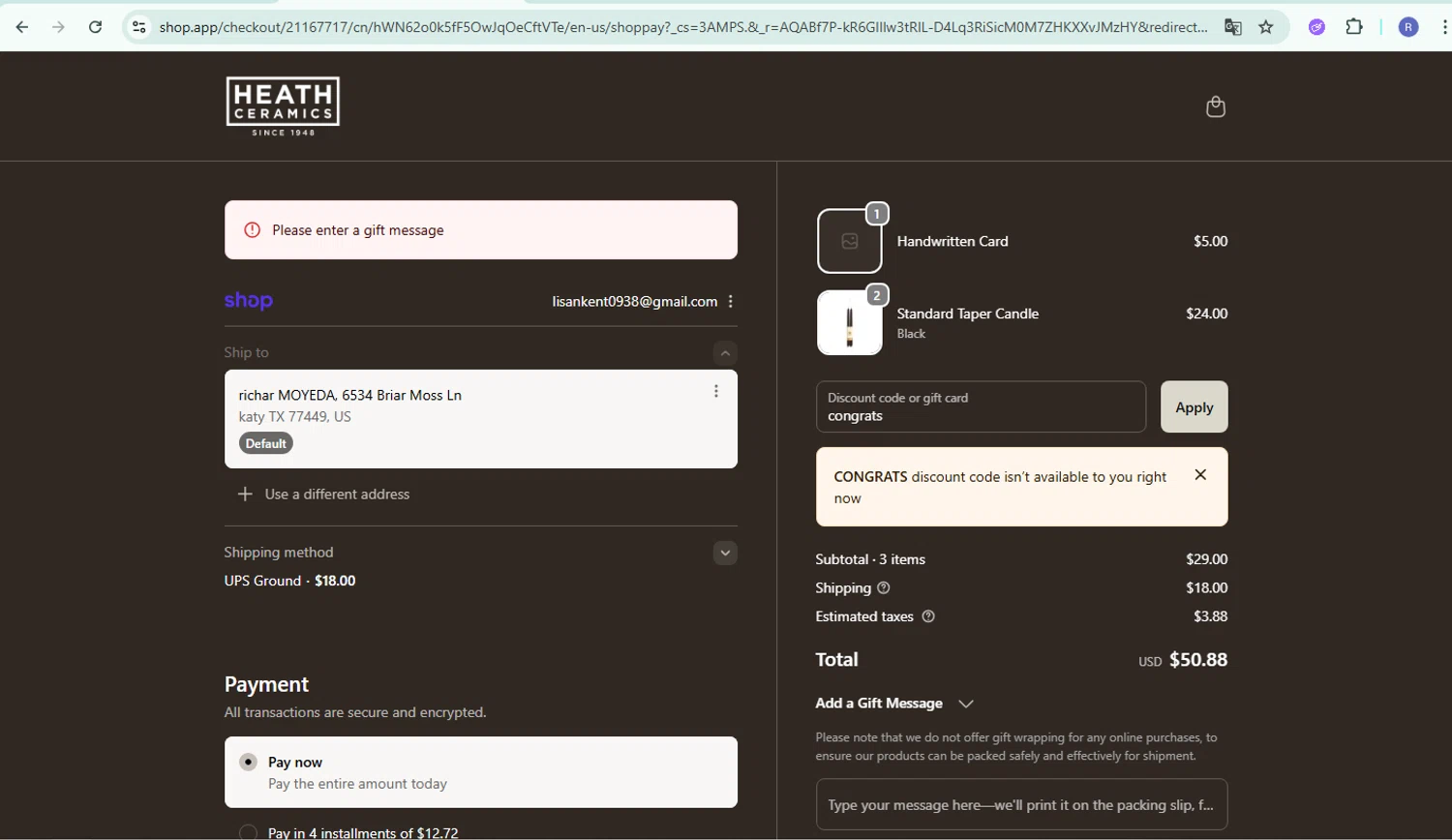Click the Handwritten Card thumbnail
Screen dimensions: 1452x840
point(849,241)
